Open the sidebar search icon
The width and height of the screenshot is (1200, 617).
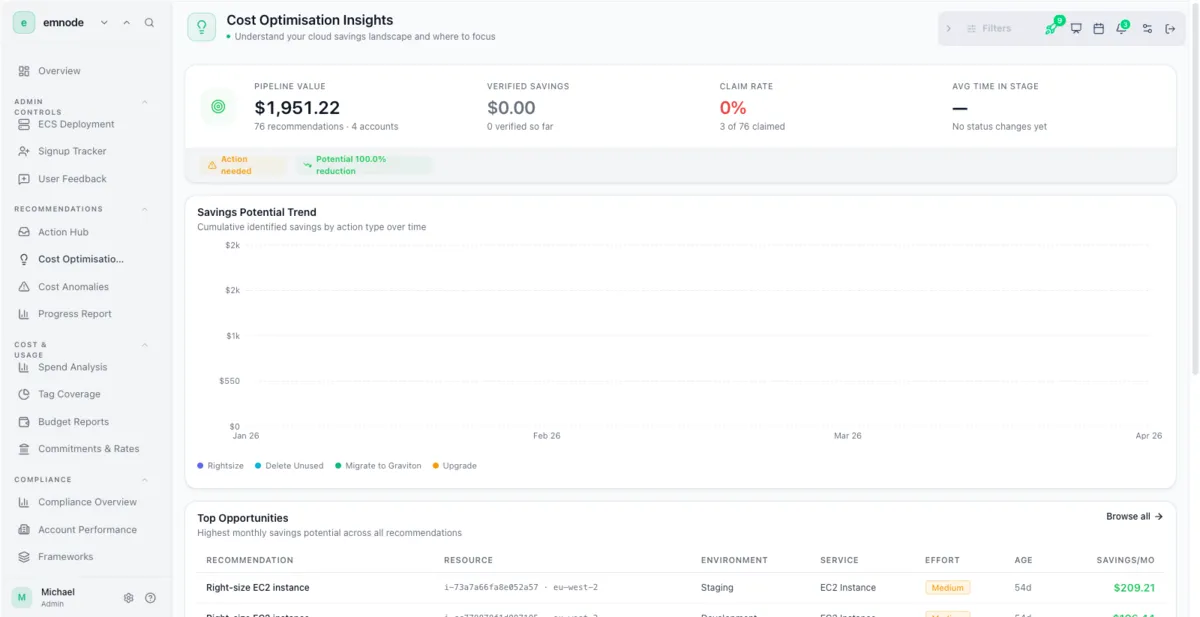coord(149,22)
